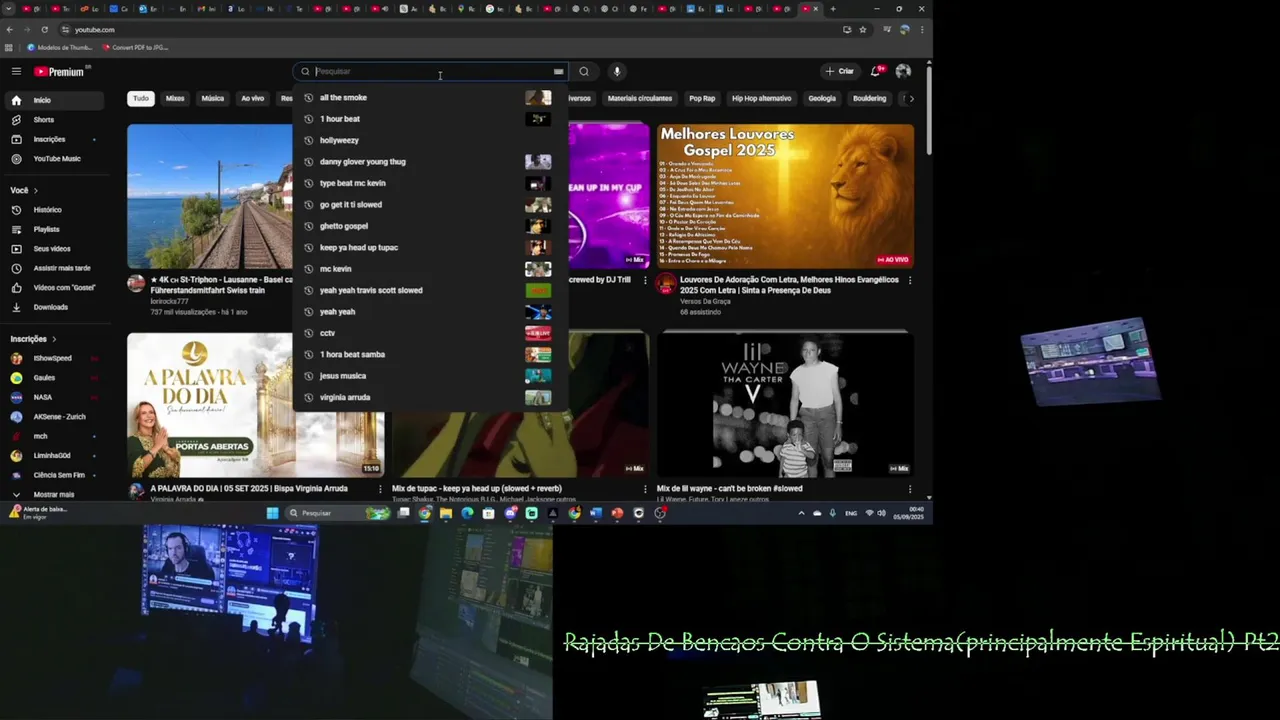Screen dimensions: 1280x720
Task: Open the on-screen keyboard icon in search box
Action: [558, 71]
